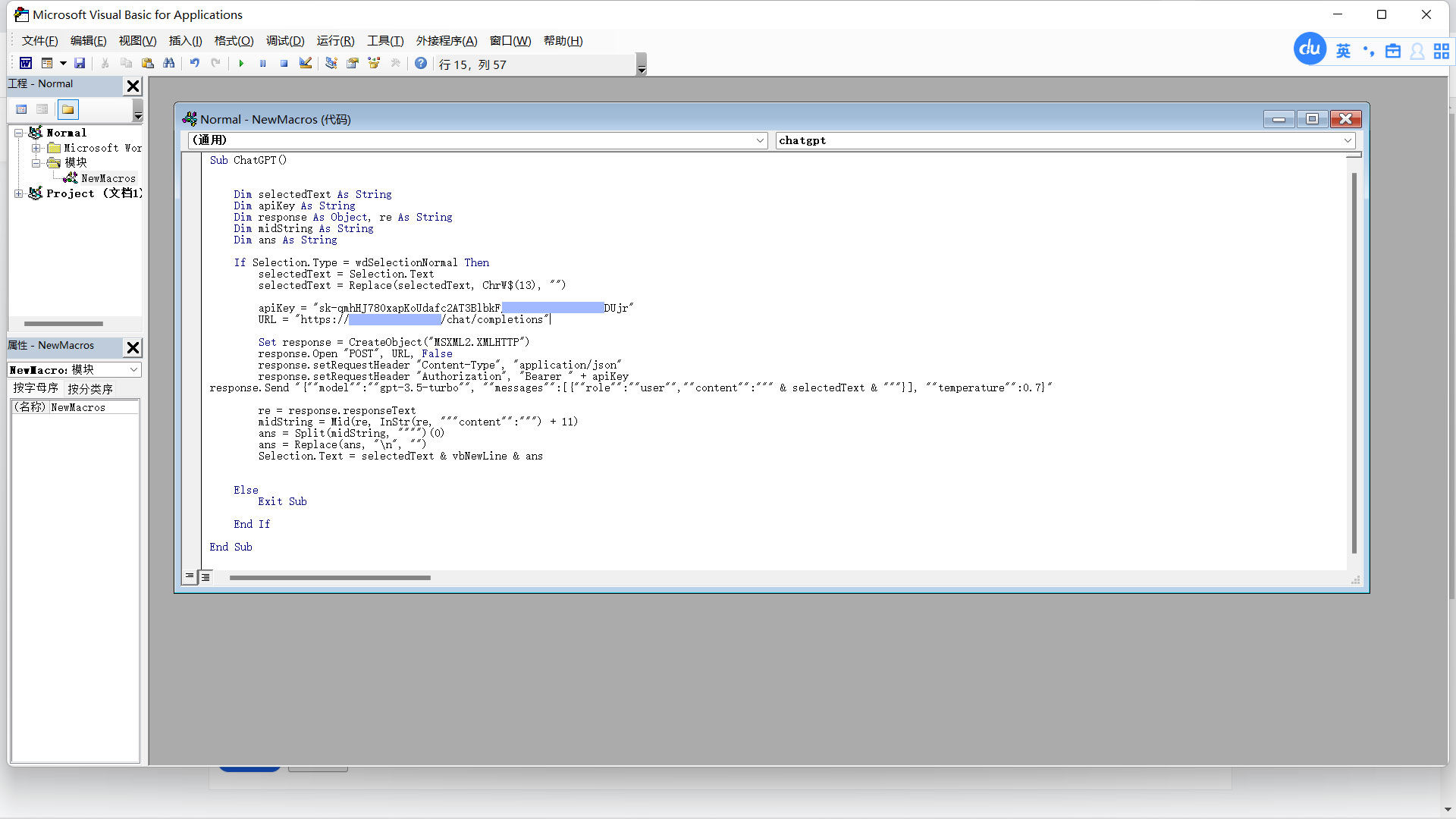
Task: Click the code window vertical scrollbar
Action: 1354,362
